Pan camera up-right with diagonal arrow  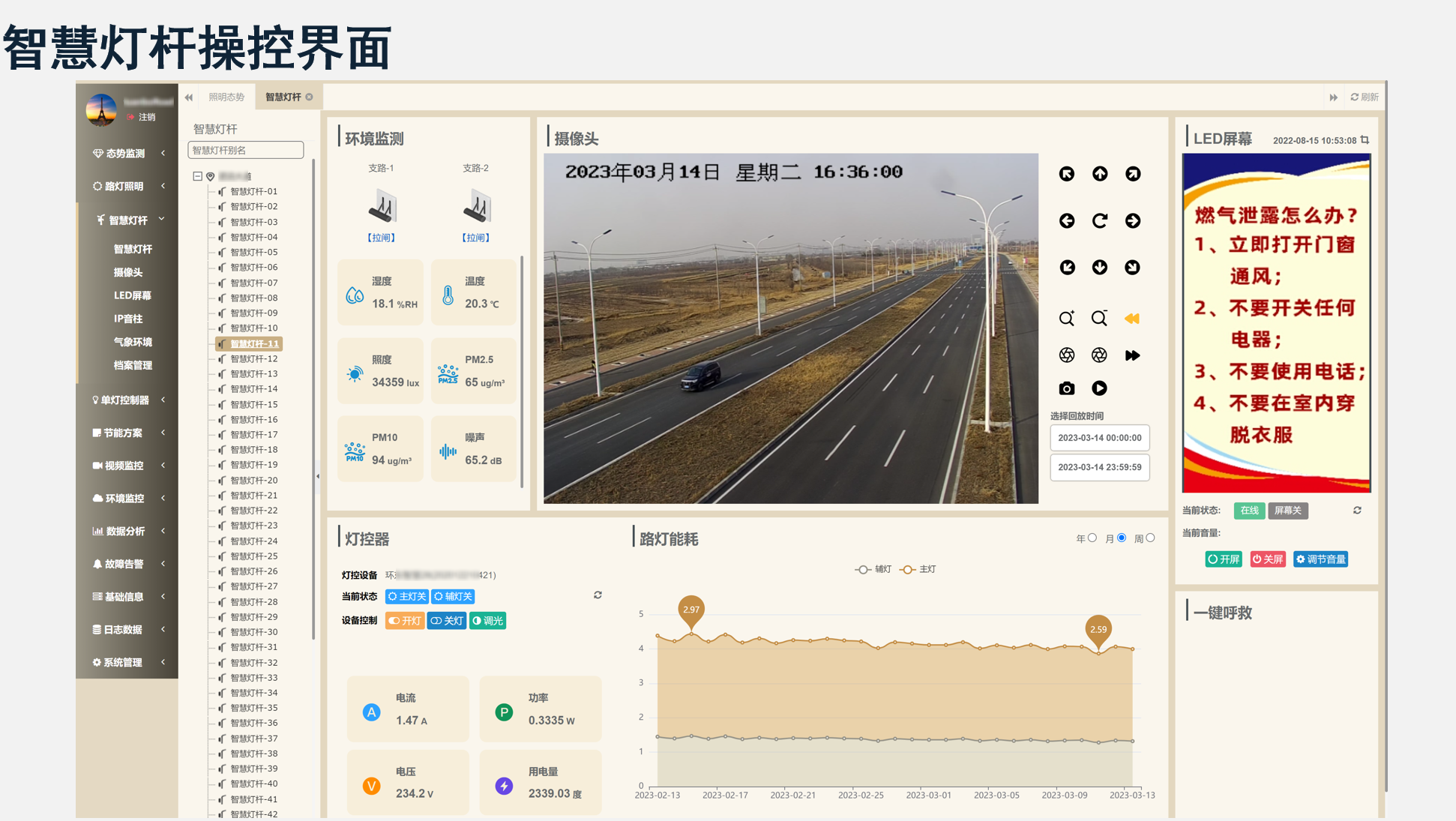click(1133, 174)
